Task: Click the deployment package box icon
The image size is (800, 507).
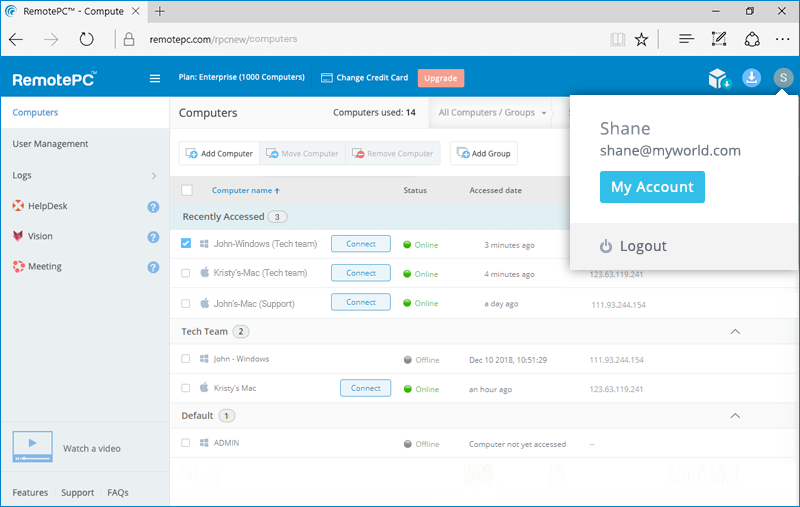Action: (x=717, y=78)
